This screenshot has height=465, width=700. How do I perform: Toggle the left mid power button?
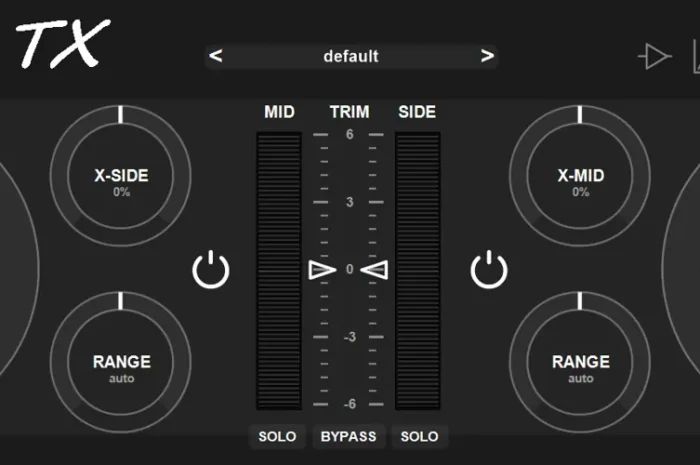coord(211,270)
